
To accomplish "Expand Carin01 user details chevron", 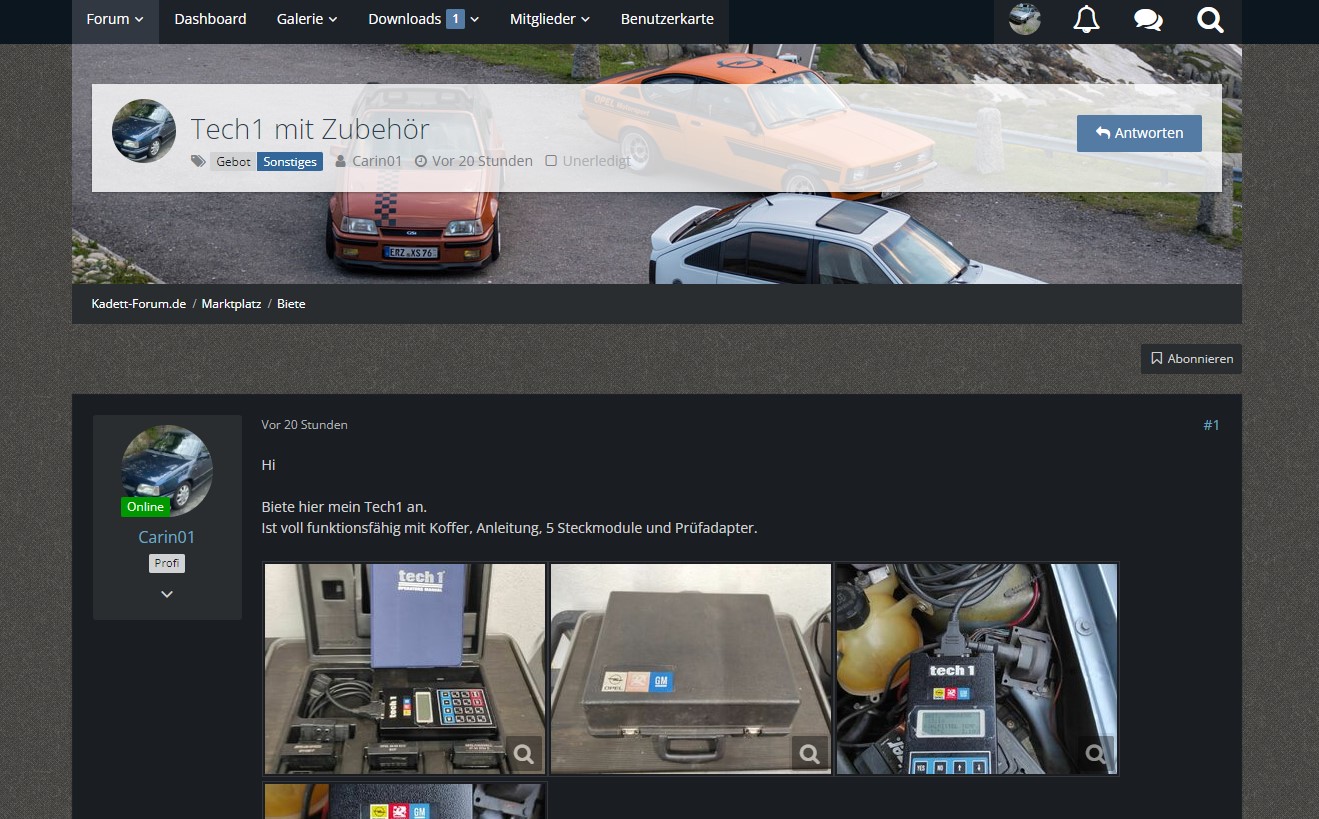I will 167,594.
